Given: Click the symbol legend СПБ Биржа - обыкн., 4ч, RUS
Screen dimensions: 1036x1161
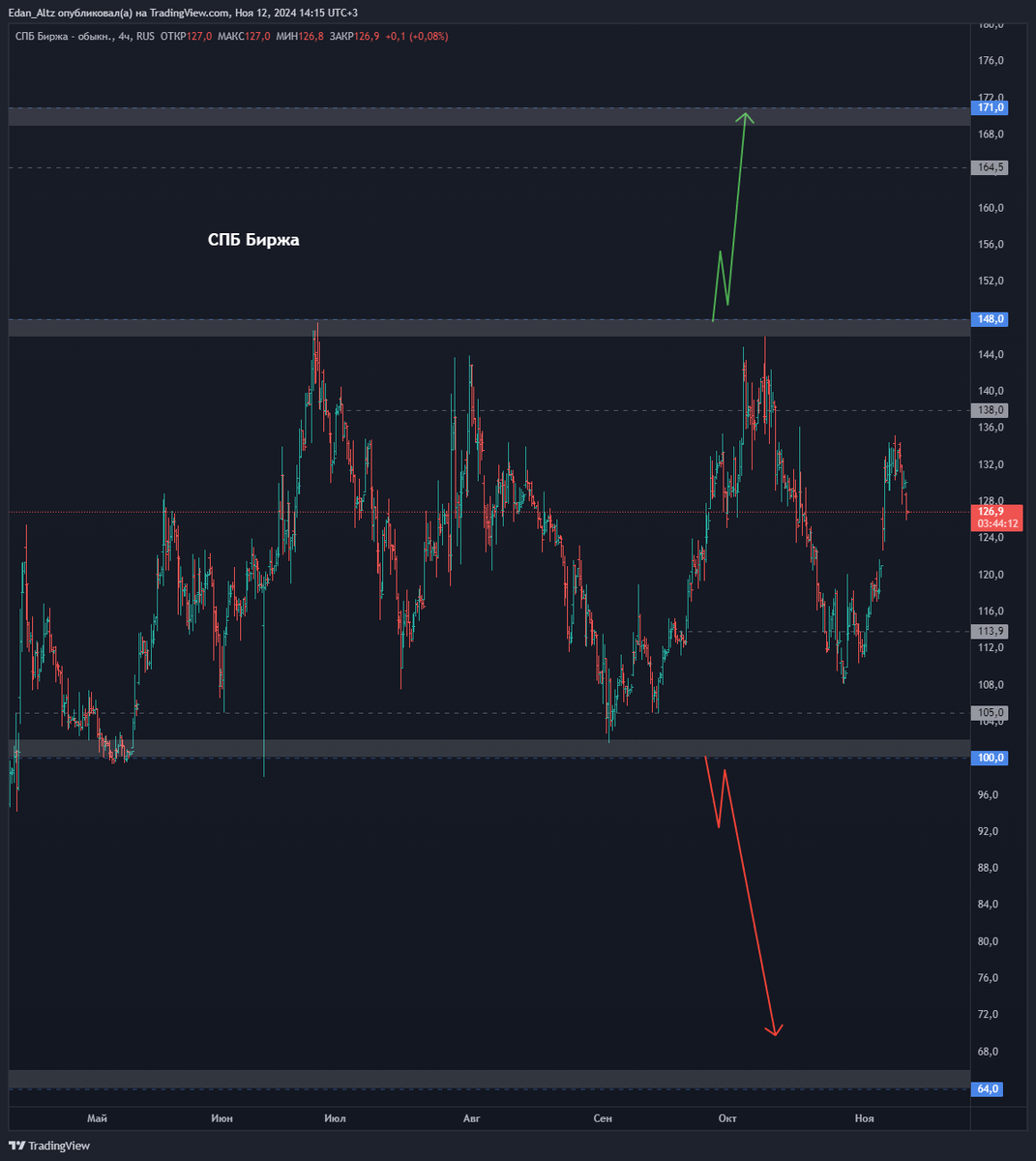Looking at the screenshot, I should (x=85, y=37).
